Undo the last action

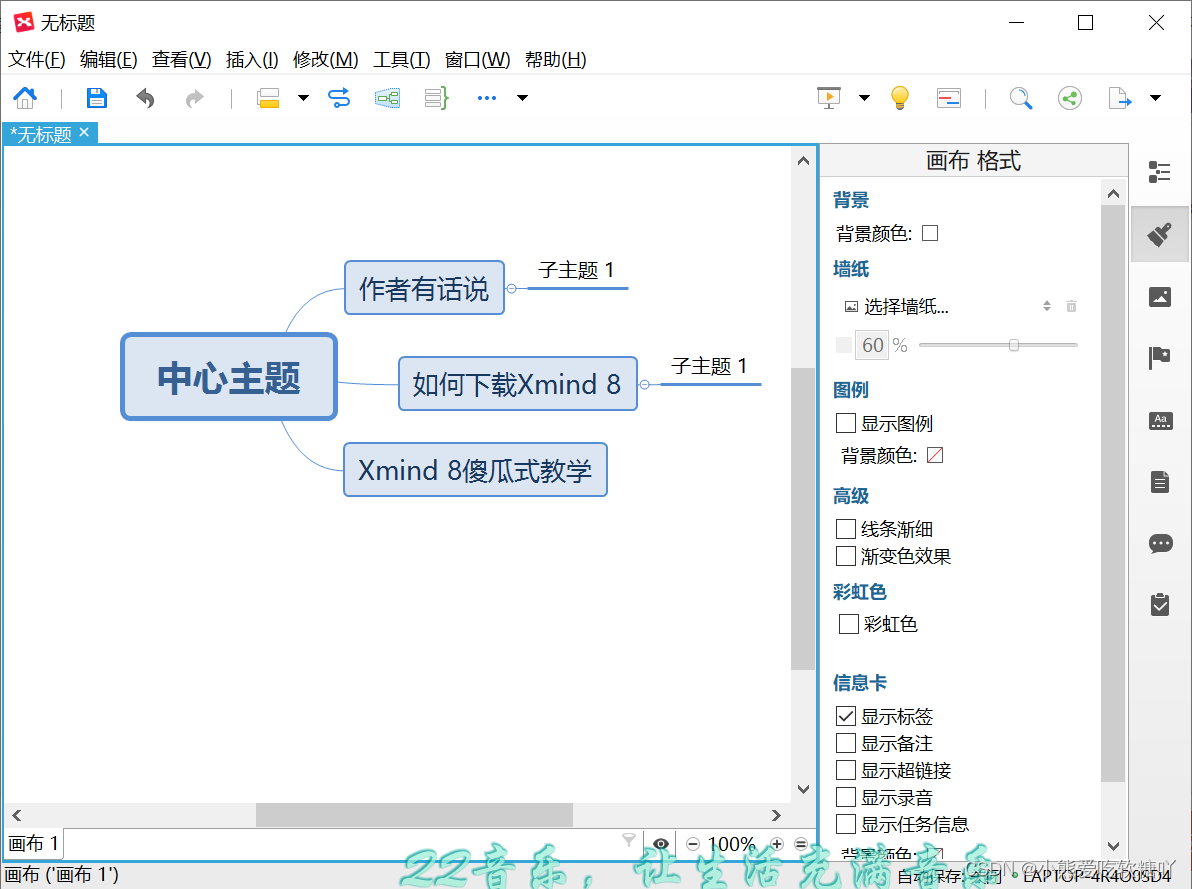[x=145, y=98]
